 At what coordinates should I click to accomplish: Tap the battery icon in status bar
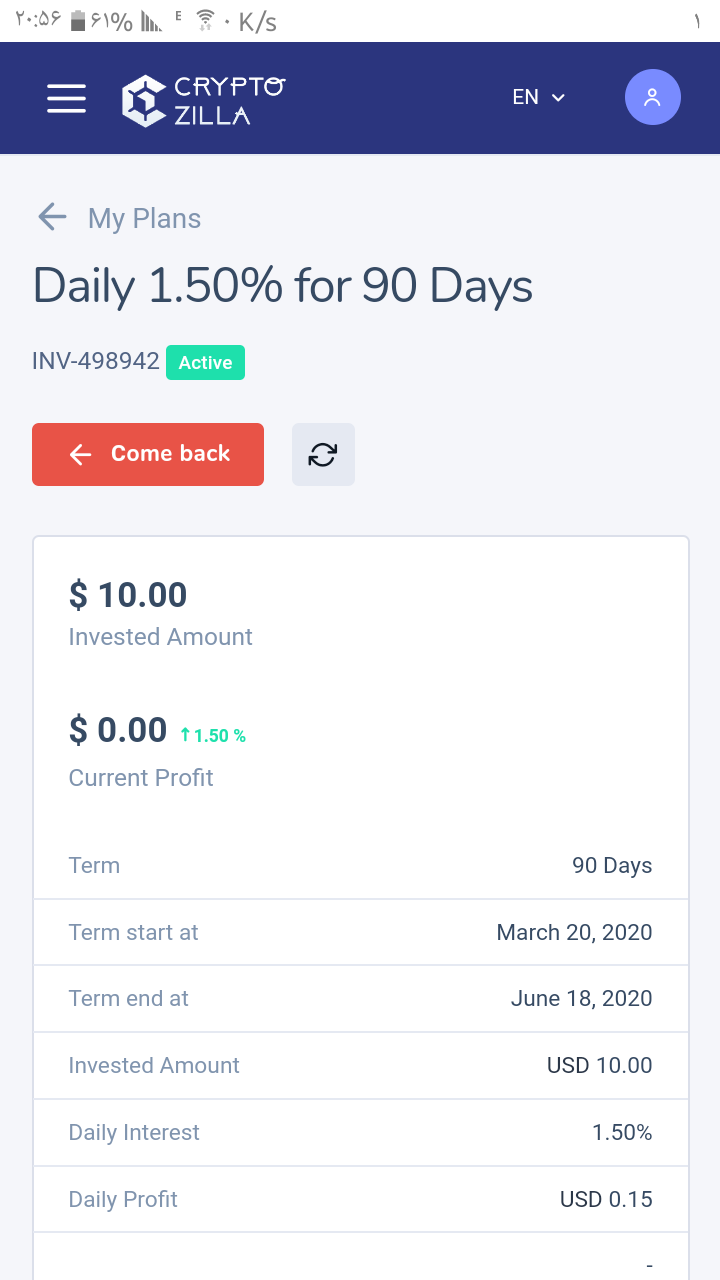pyautogui.click(x=78, y=22)
